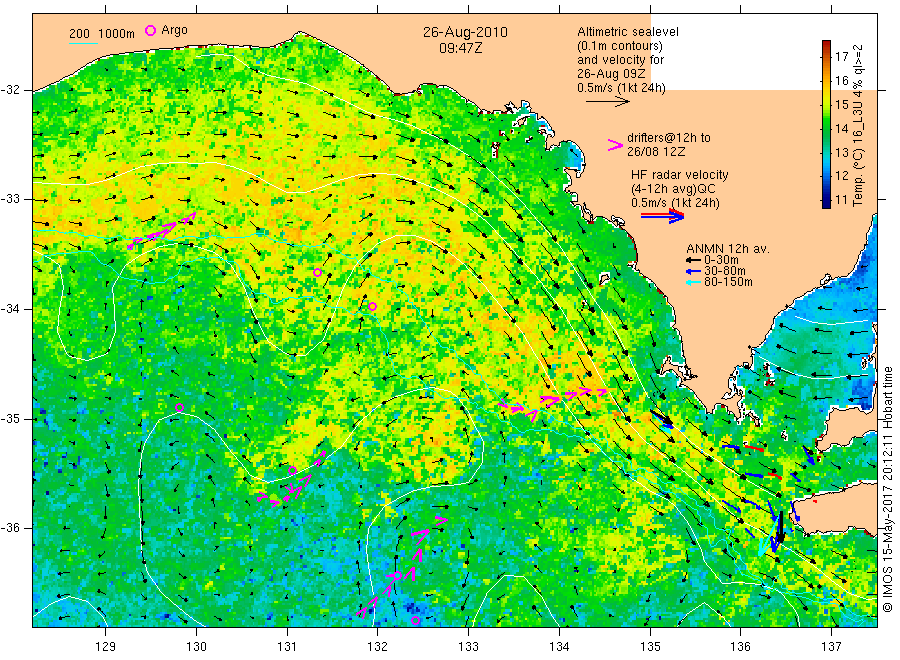Click the colour bar near 11 degrees

826,200
